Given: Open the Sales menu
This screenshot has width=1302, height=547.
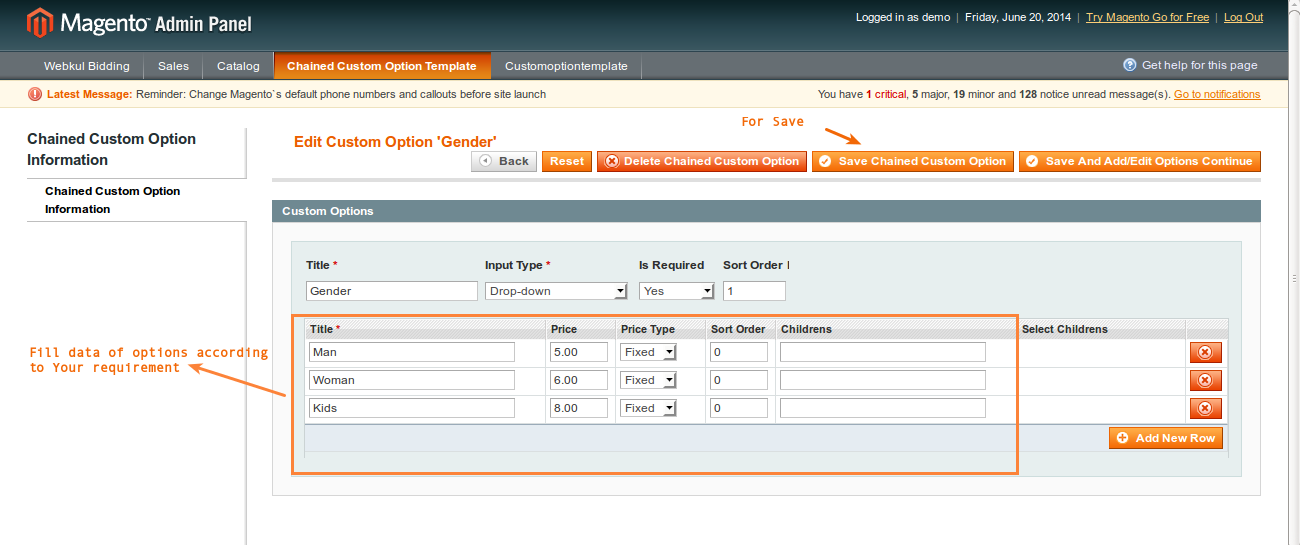Looking at the screenshot, I should (x=173, y=66).
